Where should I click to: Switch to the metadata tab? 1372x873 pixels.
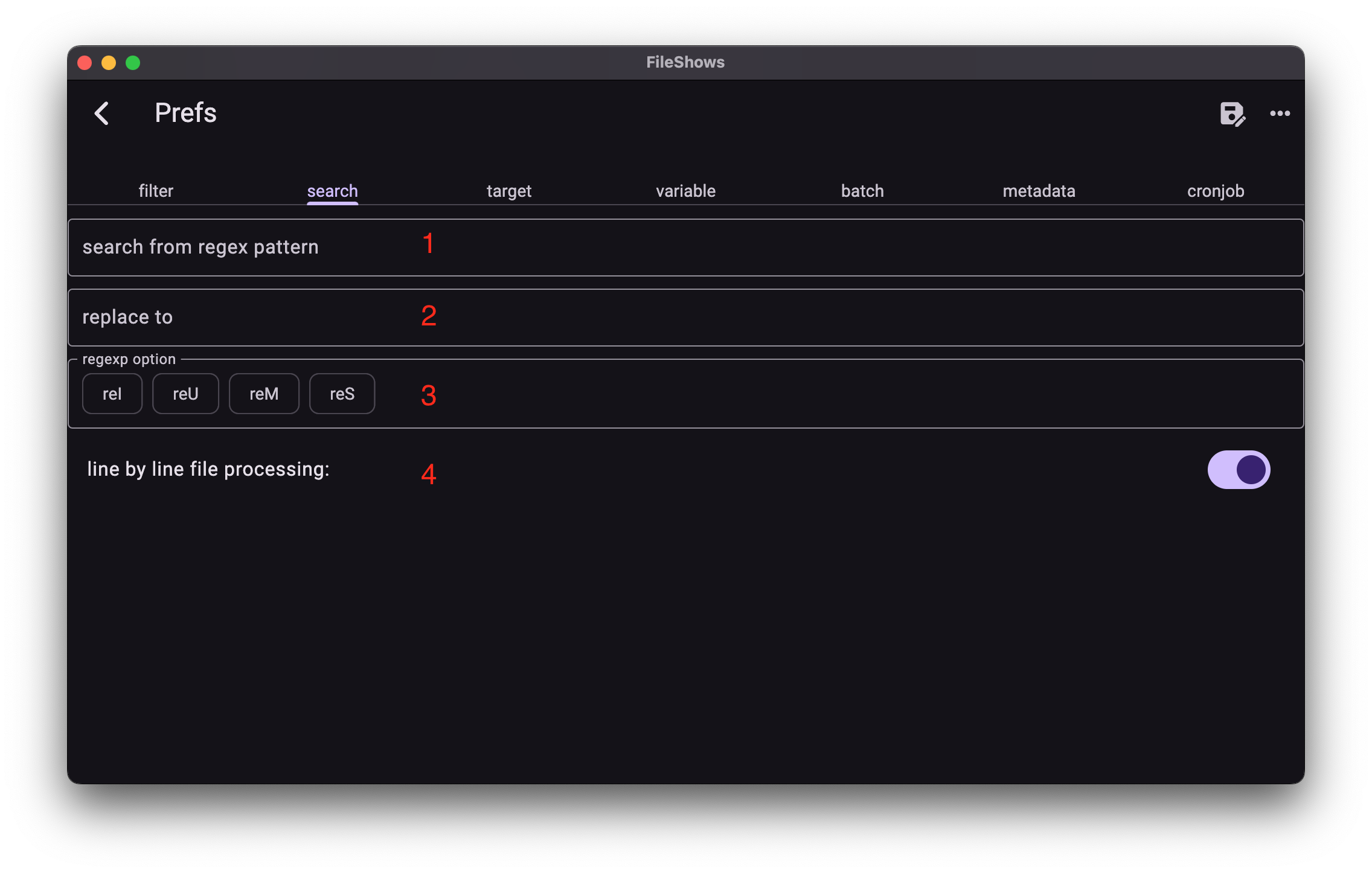[x=1039, y=191]
